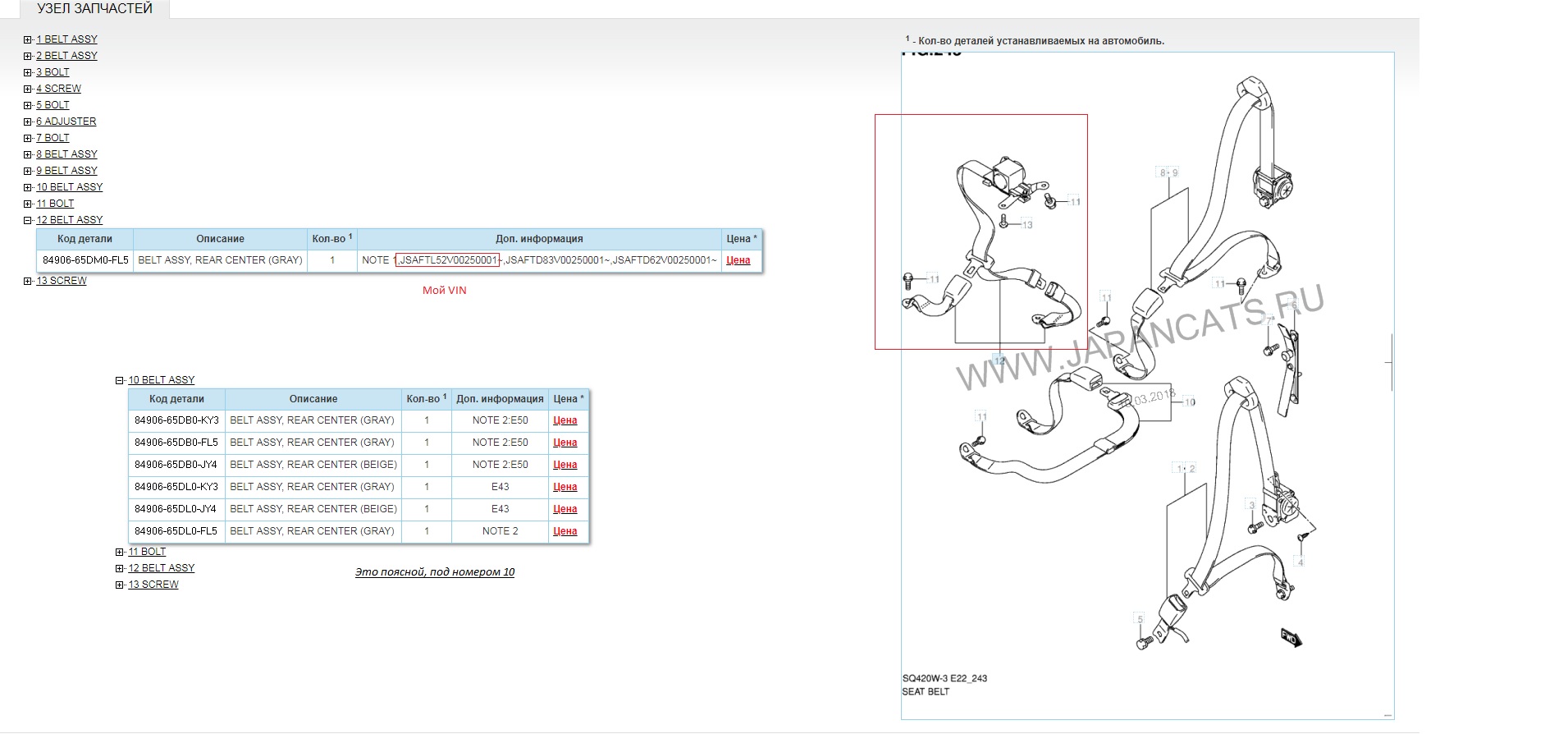1568x734 pixels.
Task: Click Цена for part 84906-65DB0-JY4
Action: pyautogui.click(x=565, y=465)
